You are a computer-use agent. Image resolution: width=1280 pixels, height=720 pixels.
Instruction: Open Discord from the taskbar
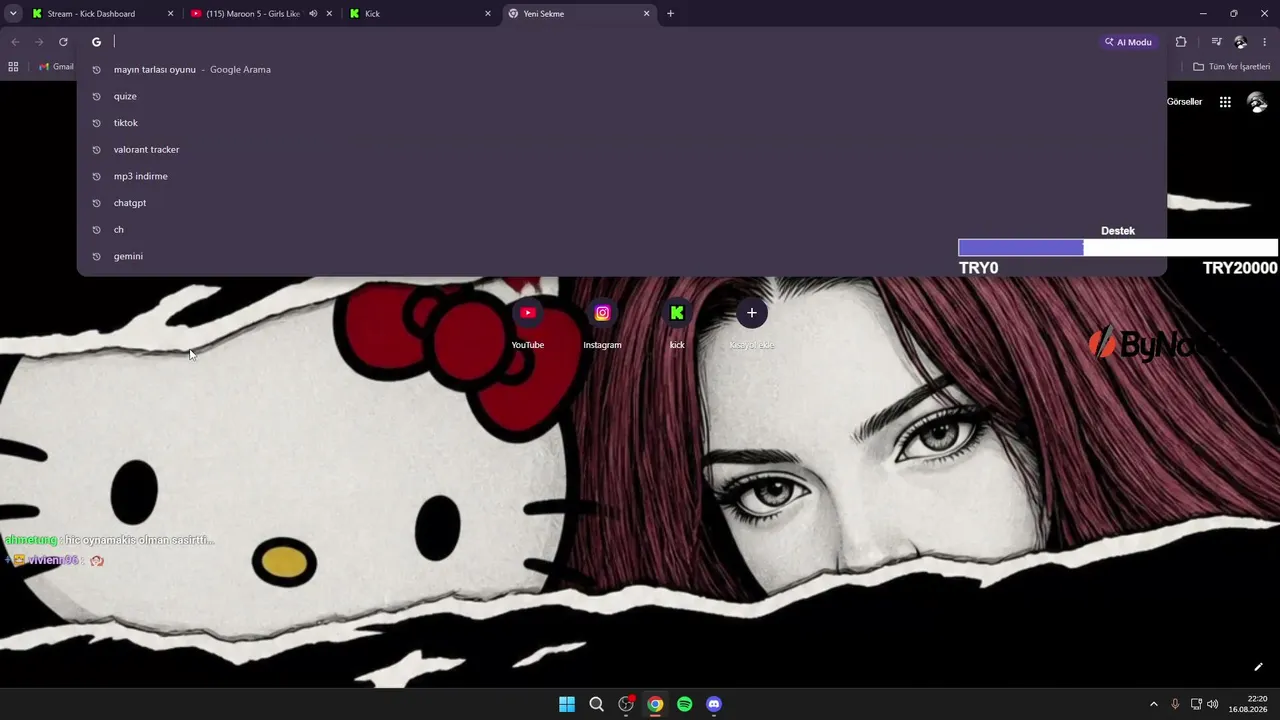(x=714, y=704)
